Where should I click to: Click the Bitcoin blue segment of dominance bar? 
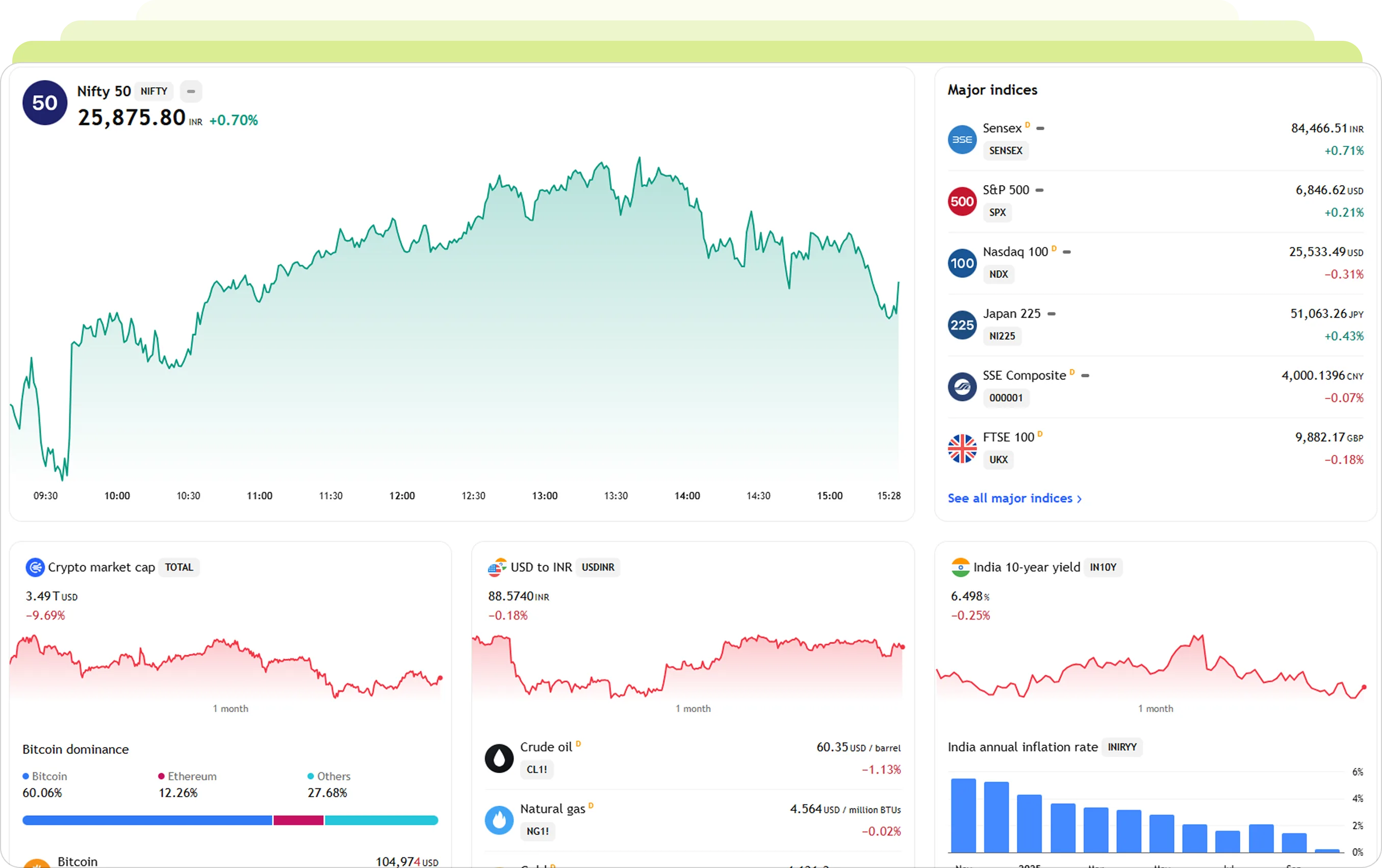point(147,821)
